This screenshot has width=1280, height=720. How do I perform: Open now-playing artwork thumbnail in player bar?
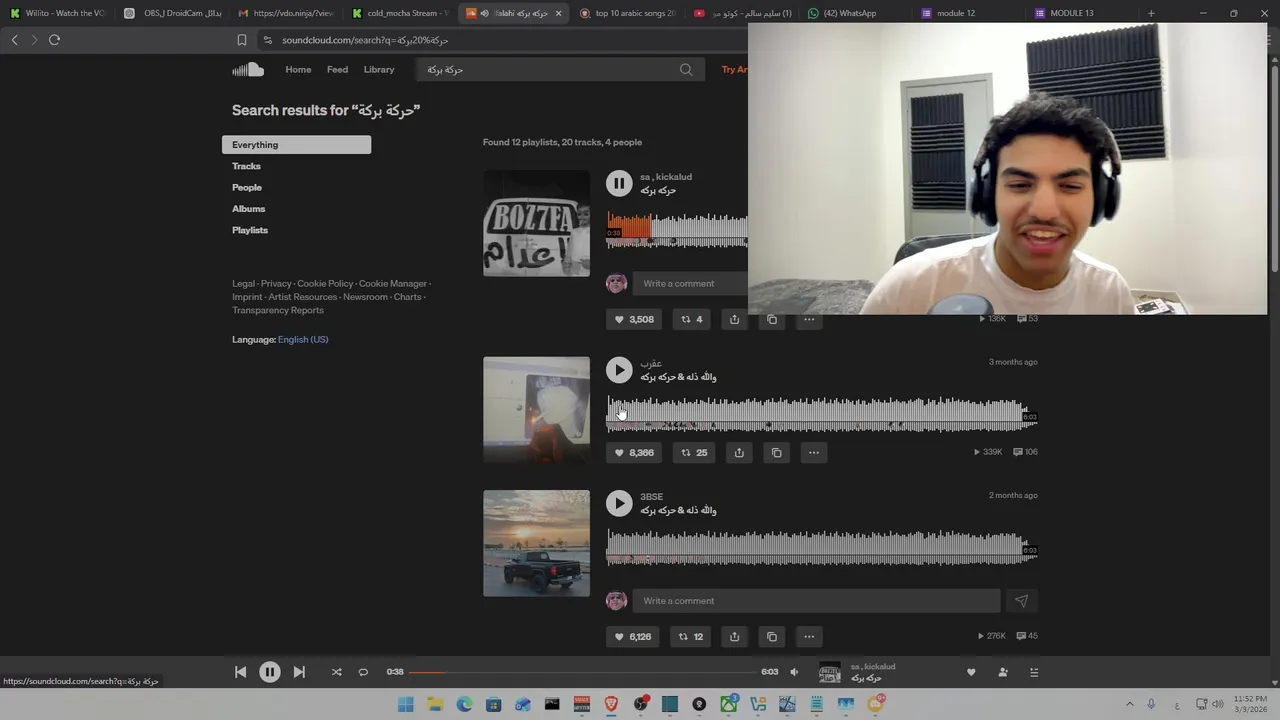click(830, 672)
